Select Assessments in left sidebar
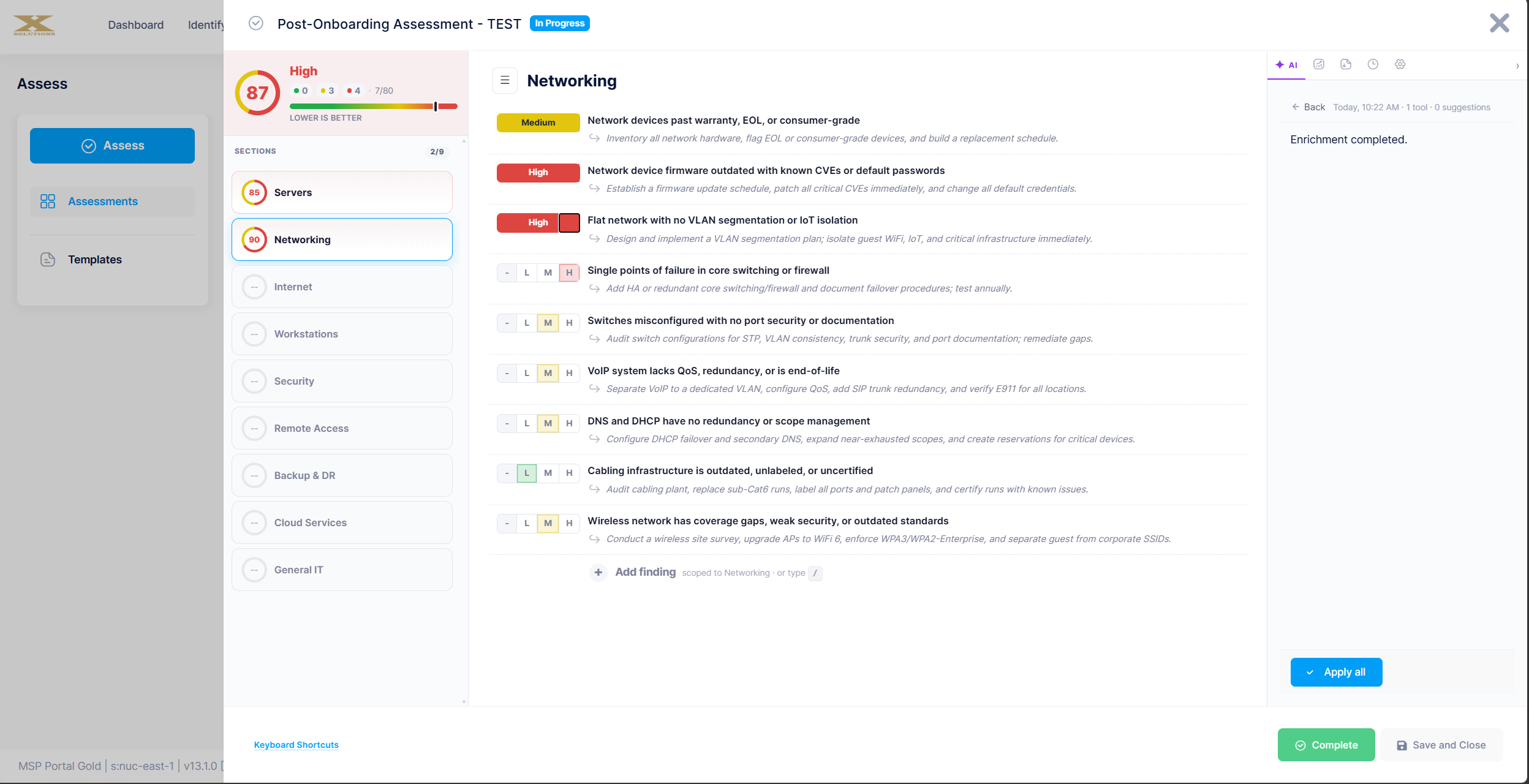This screenshot has width=1529, height=784. point(112,202)
